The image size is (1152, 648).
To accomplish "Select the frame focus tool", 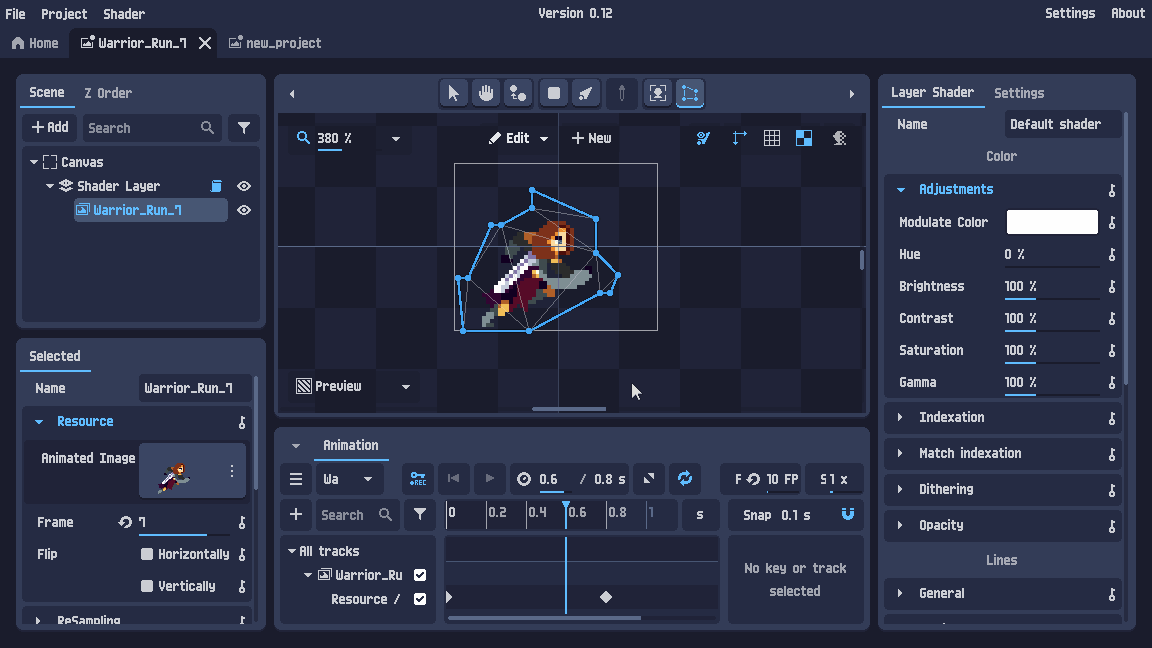I will pos(658,93).
